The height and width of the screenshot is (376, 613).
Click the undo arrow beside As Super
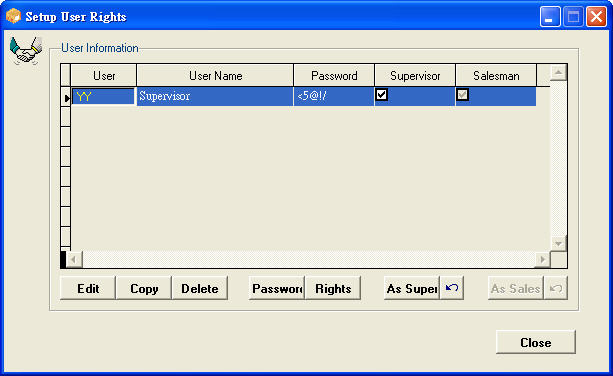point(452,288)
